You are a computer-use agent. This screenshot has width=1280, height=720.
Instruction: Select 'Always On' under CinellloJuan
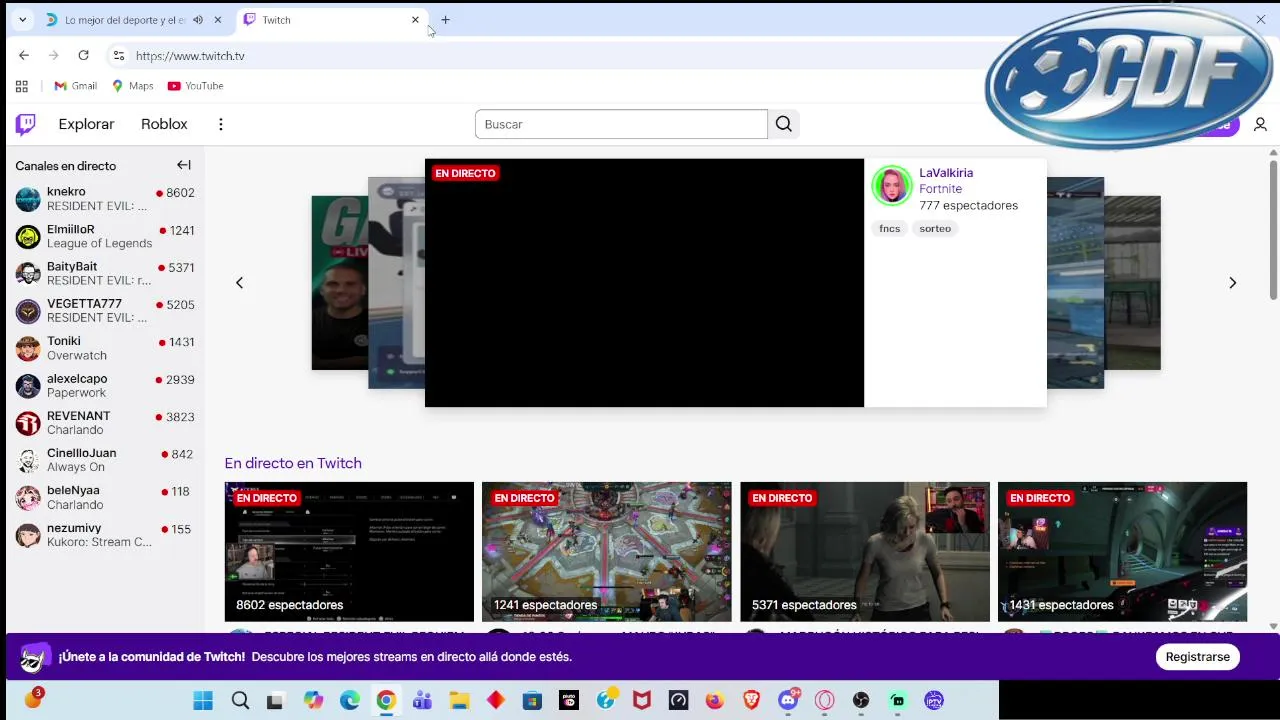pos(75,467)
